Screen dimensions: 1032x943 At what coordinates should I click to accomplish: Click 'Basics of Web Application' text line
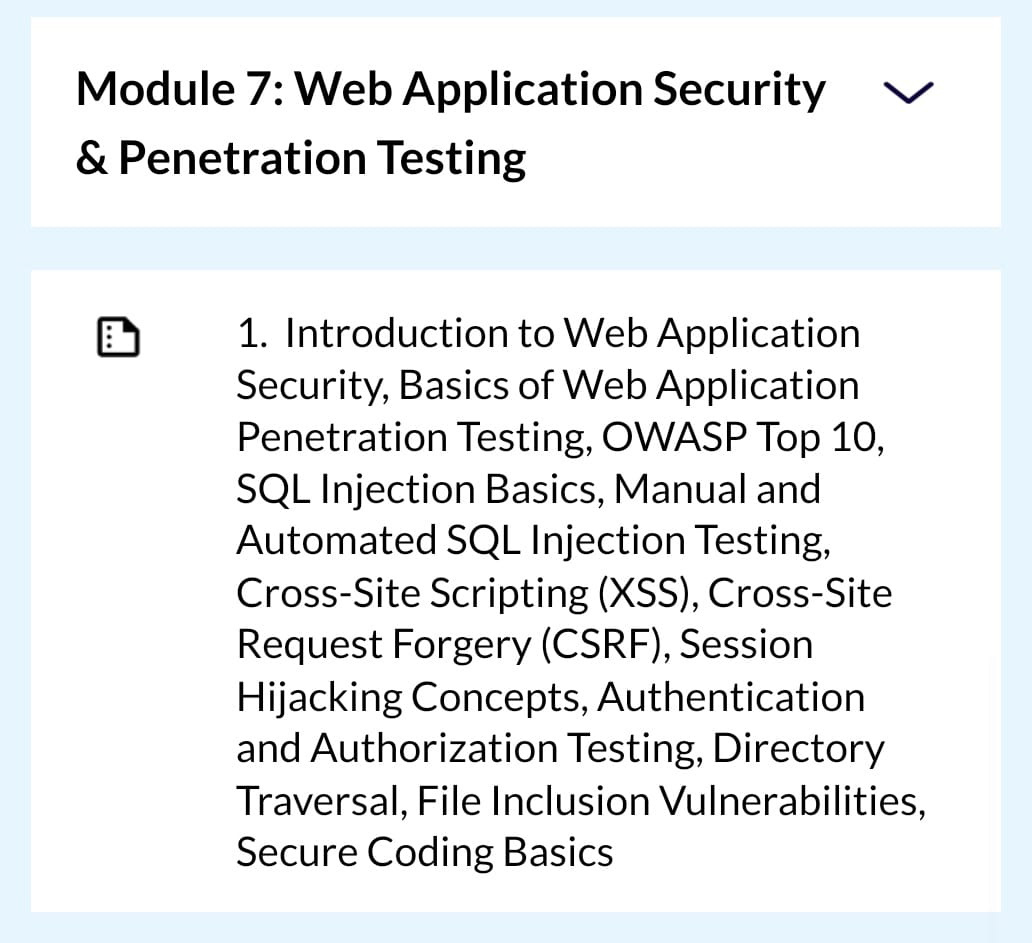pos(629,385)
